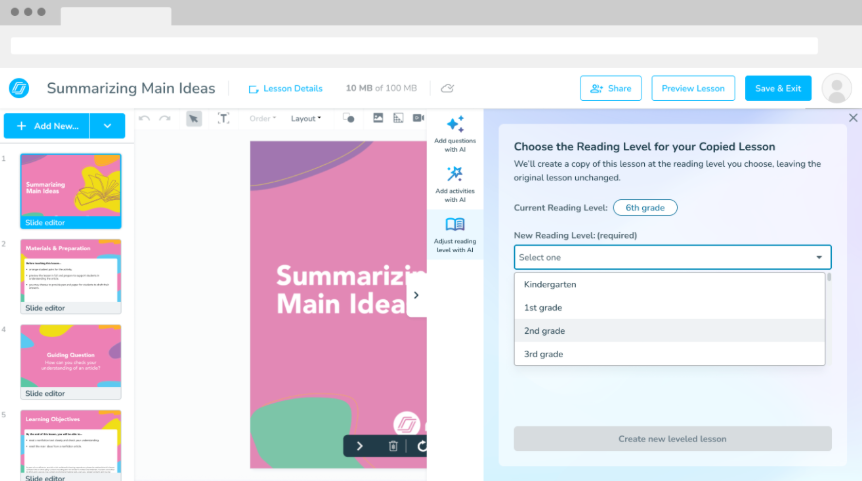The image size is (862, 481).
Task: Click the shapes tool icon
Action: pos(349,118)
